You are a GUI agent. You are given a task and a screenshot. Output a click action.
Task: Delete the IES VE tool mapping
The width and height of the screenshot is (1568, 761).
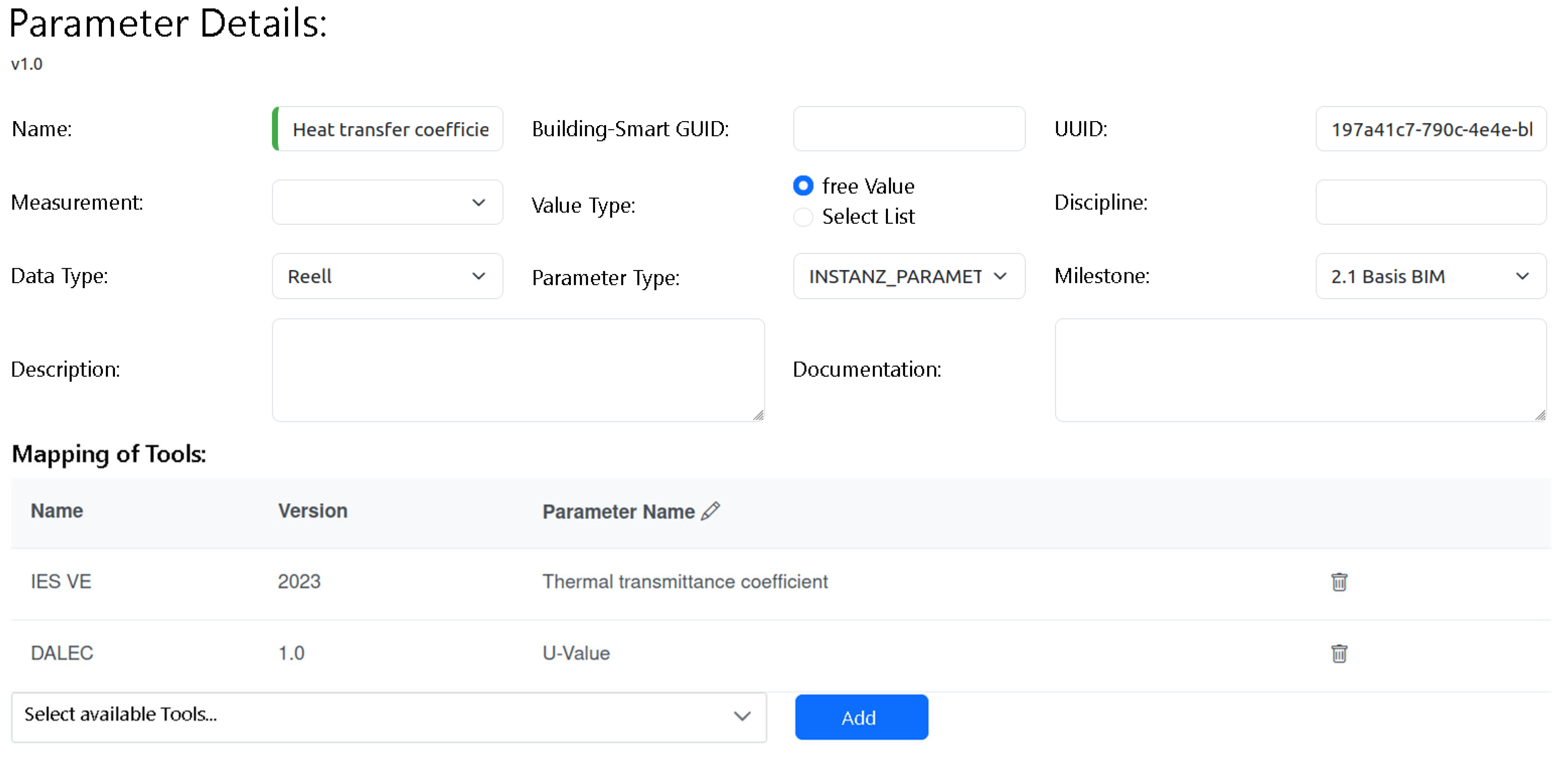[1339, 582]
